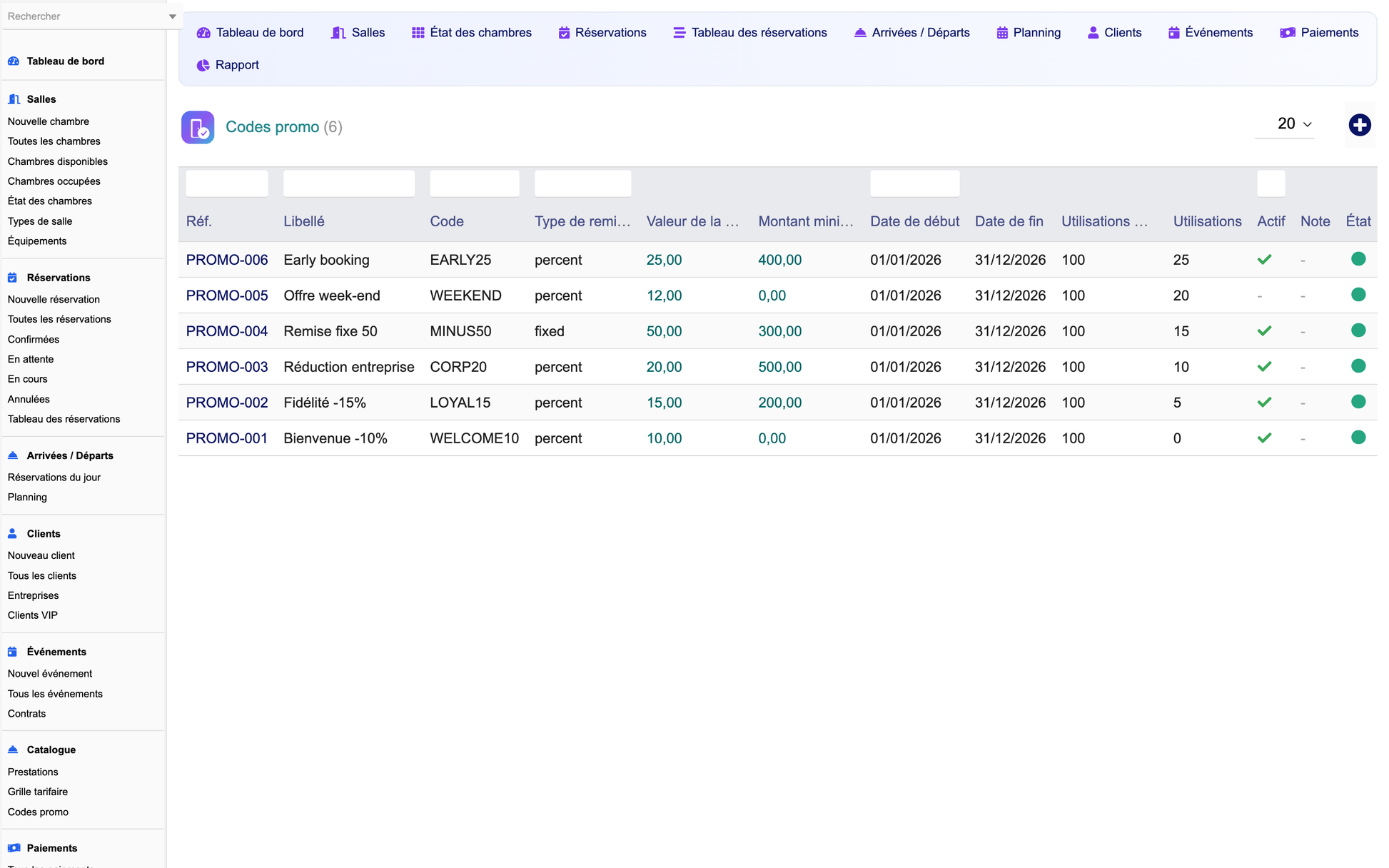Click green status dot for PROMO-001
The height and width of the screenshot is (868, 1389).
tap(1358, 438)
